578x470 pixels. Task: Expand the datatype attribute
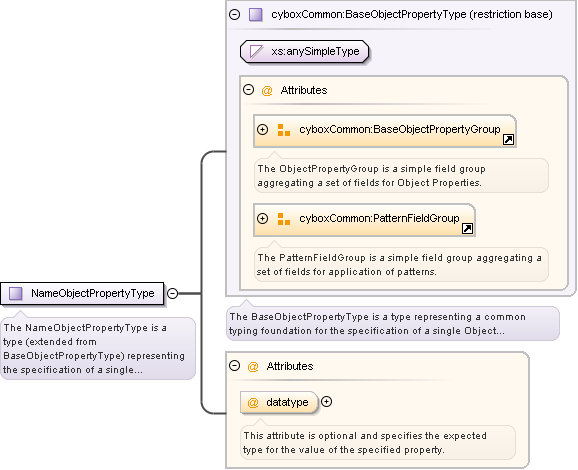click(x=327, y=402)
